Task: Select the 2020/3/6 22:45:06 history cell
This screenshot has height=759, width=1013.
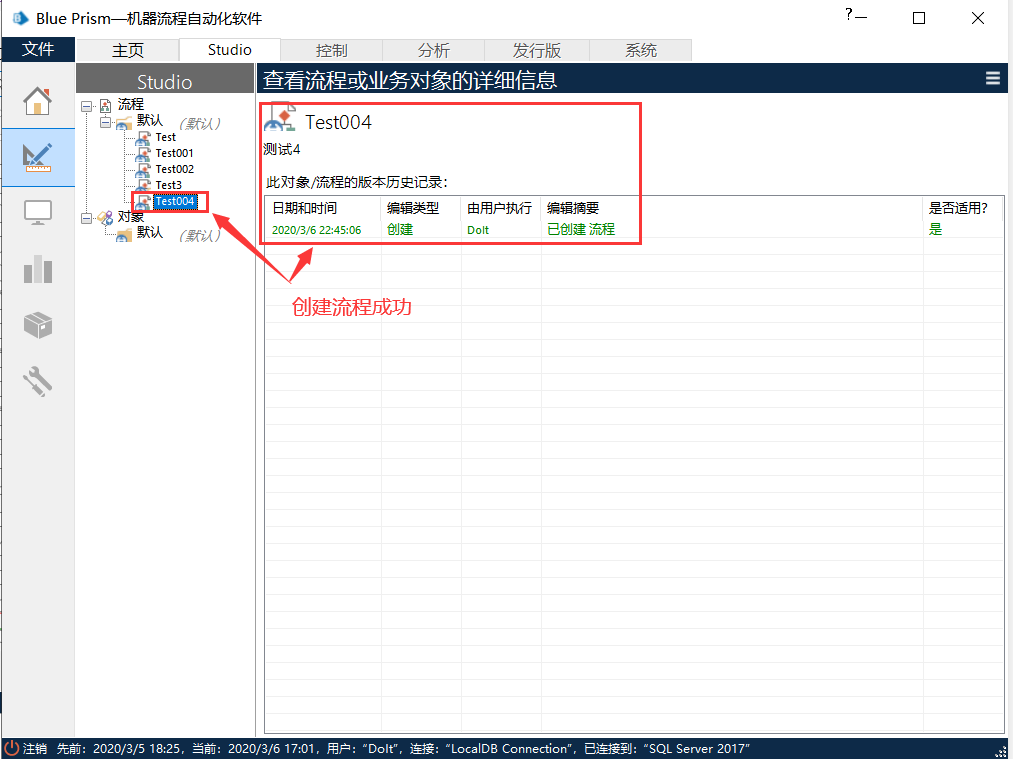Action: click(317, 230)
